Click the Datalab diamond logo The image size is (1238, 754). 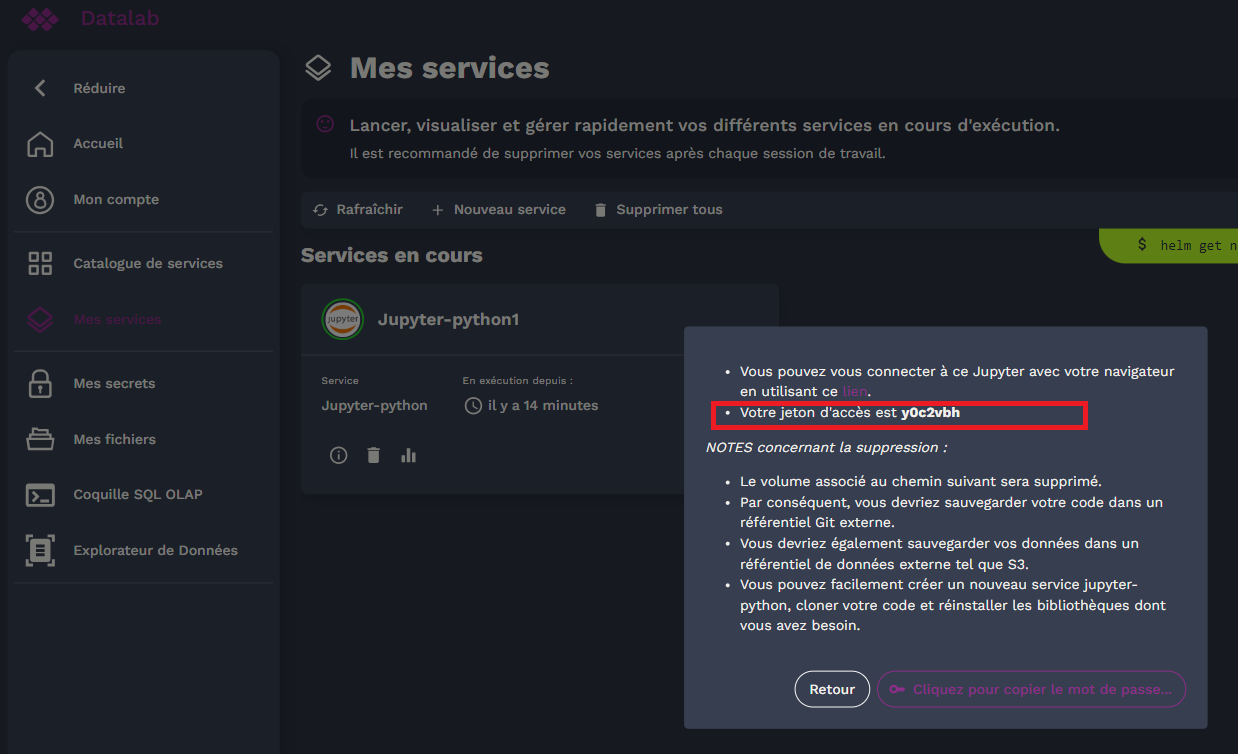coord(40,19)
